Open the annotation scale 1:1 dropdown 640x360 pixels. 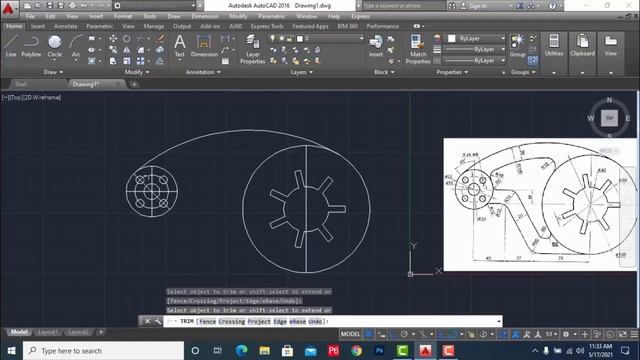click(x=551, y=334)
